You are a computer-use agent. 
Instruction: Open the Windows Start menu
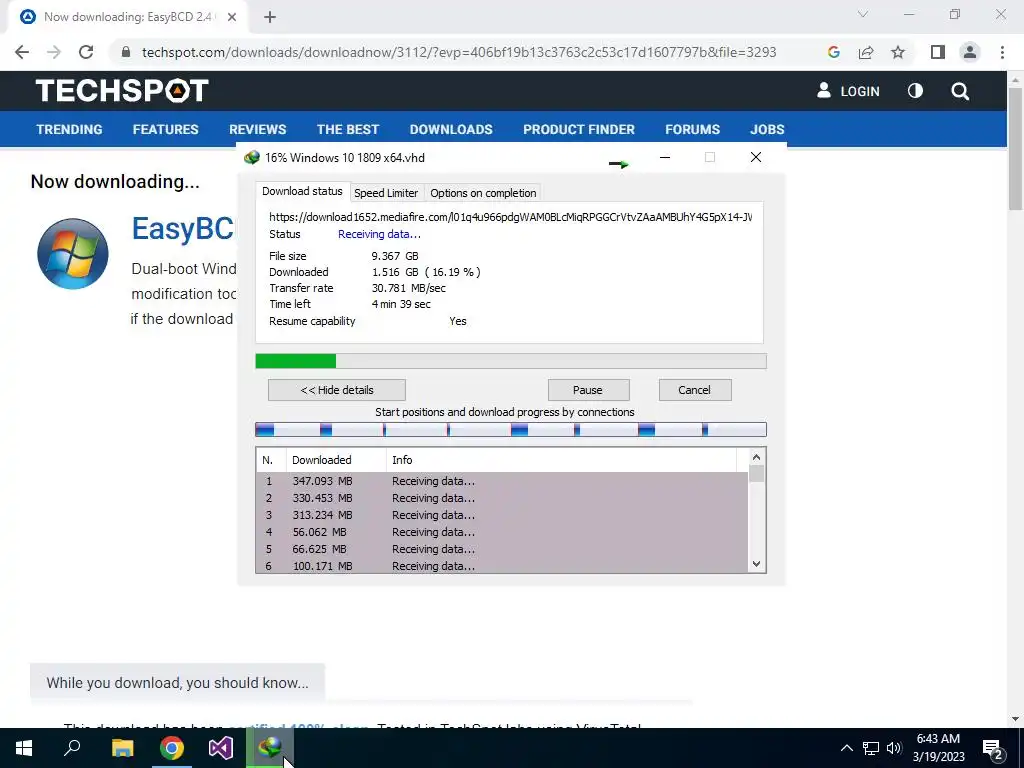pos(24,748)
